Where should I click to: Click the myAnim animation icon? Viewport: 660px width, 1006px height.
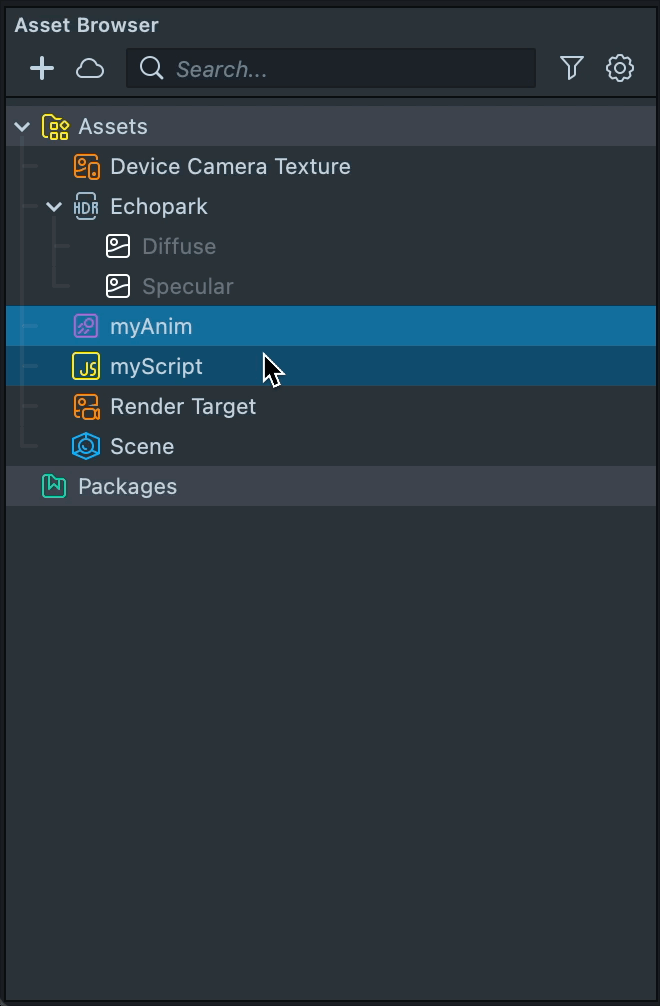(x=87, y=326)
